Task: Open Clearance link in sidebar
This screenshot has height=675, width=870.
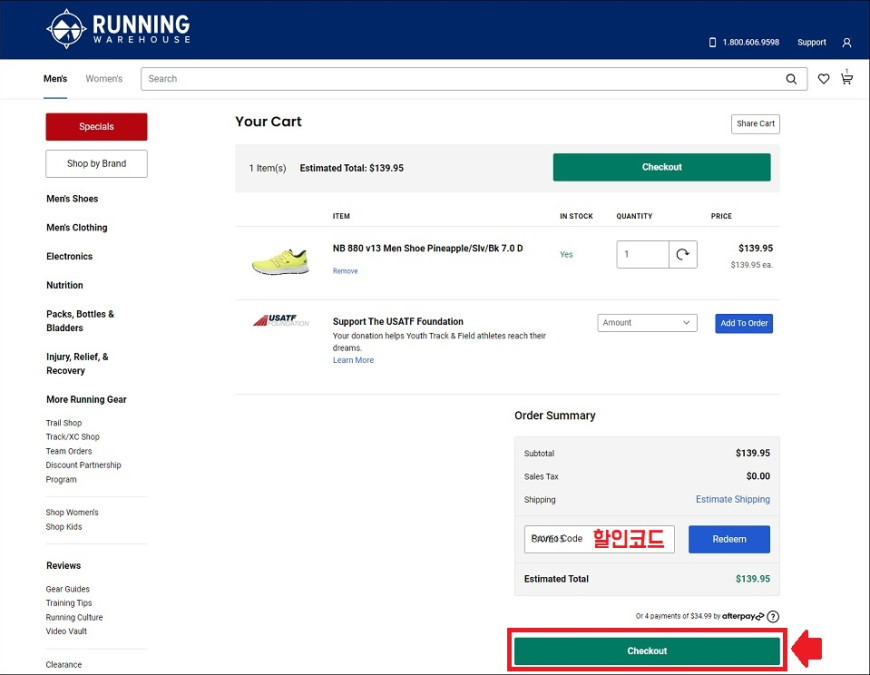Action: tap(64, 664)
